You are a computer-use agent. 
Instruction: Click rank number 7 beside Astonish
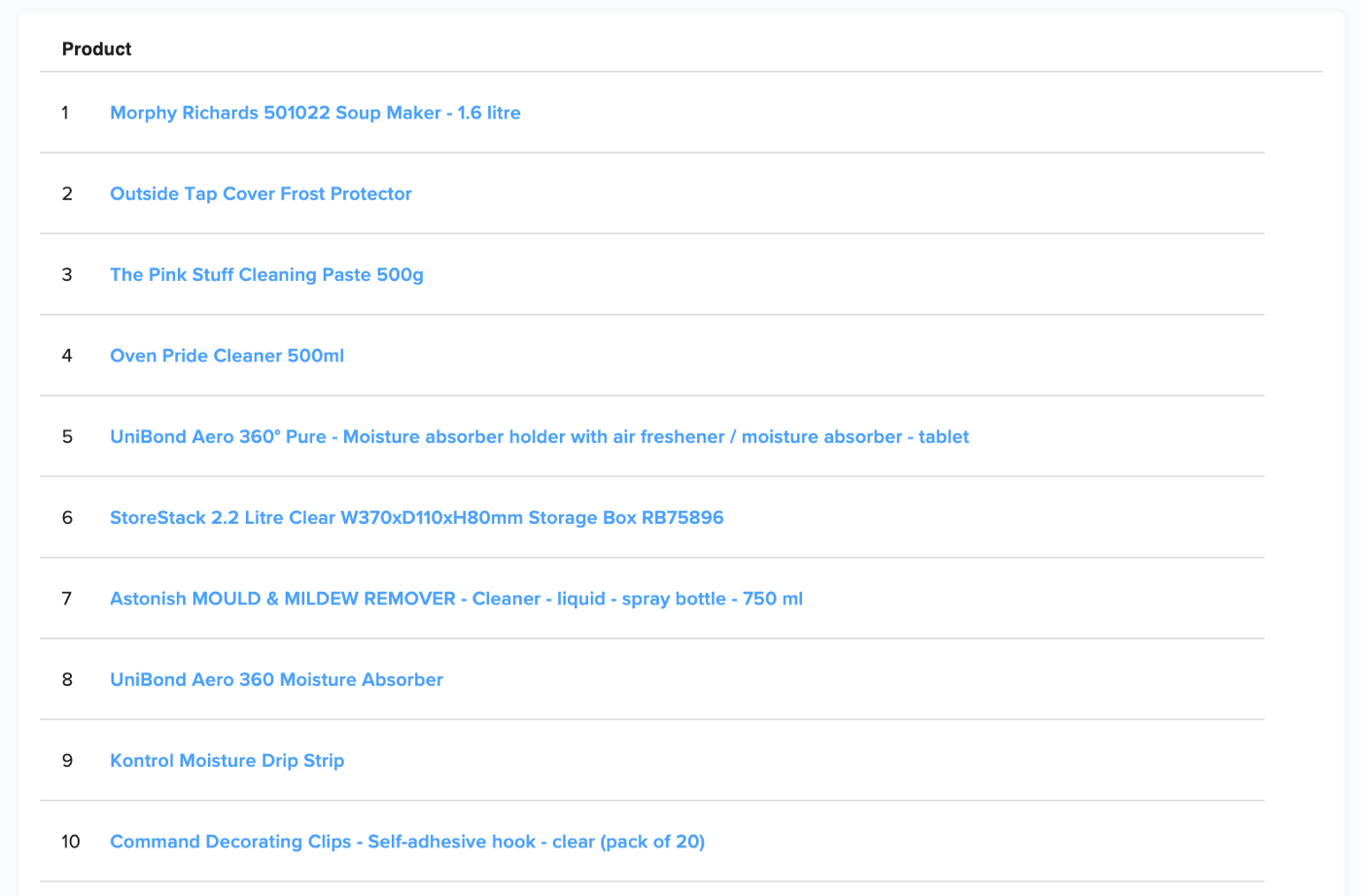point(67,599)
